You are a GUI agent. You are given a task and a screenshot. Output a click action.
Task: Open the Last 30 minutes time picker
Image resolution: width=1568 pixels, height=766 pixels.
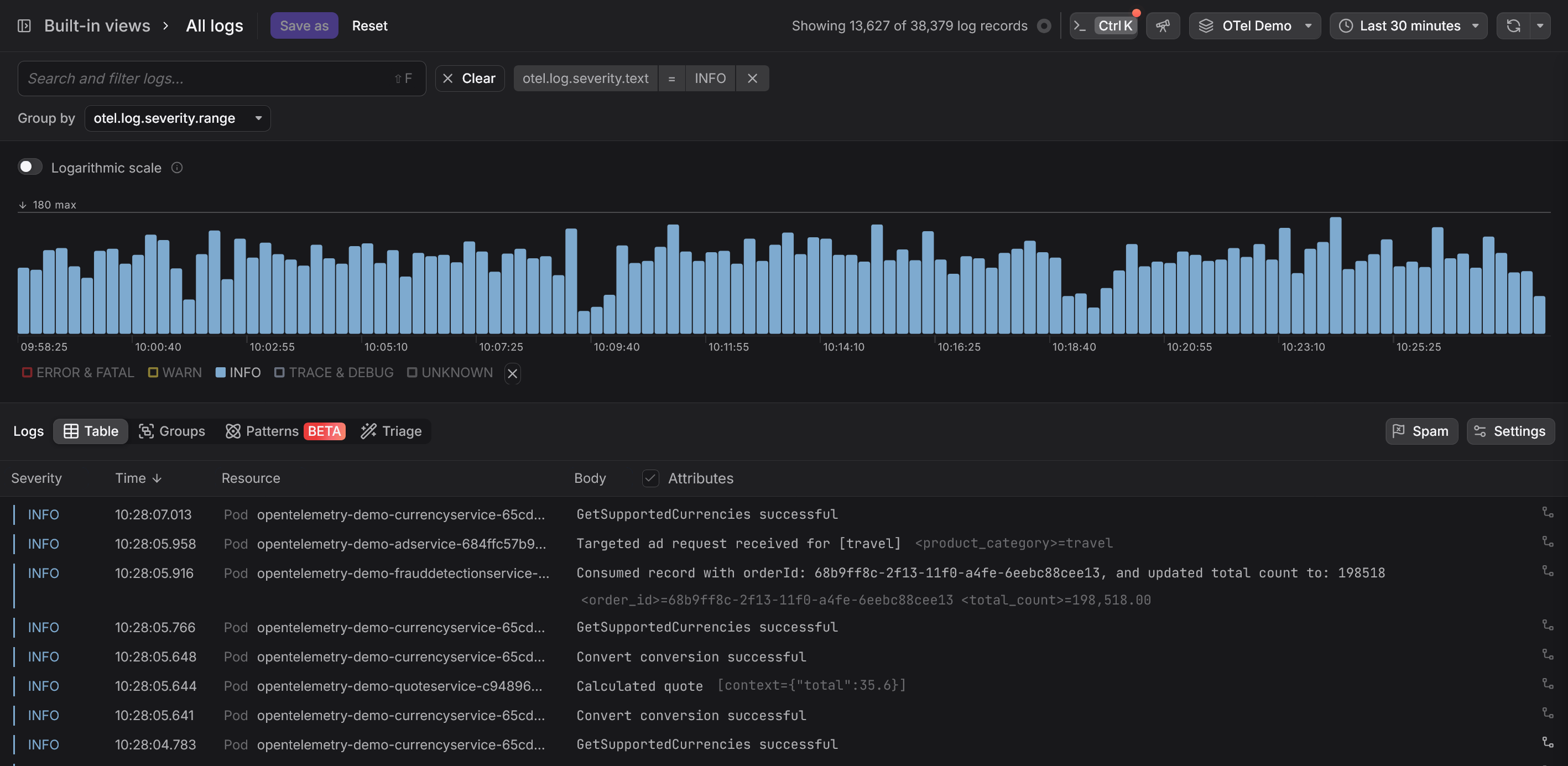point(1409,25)
